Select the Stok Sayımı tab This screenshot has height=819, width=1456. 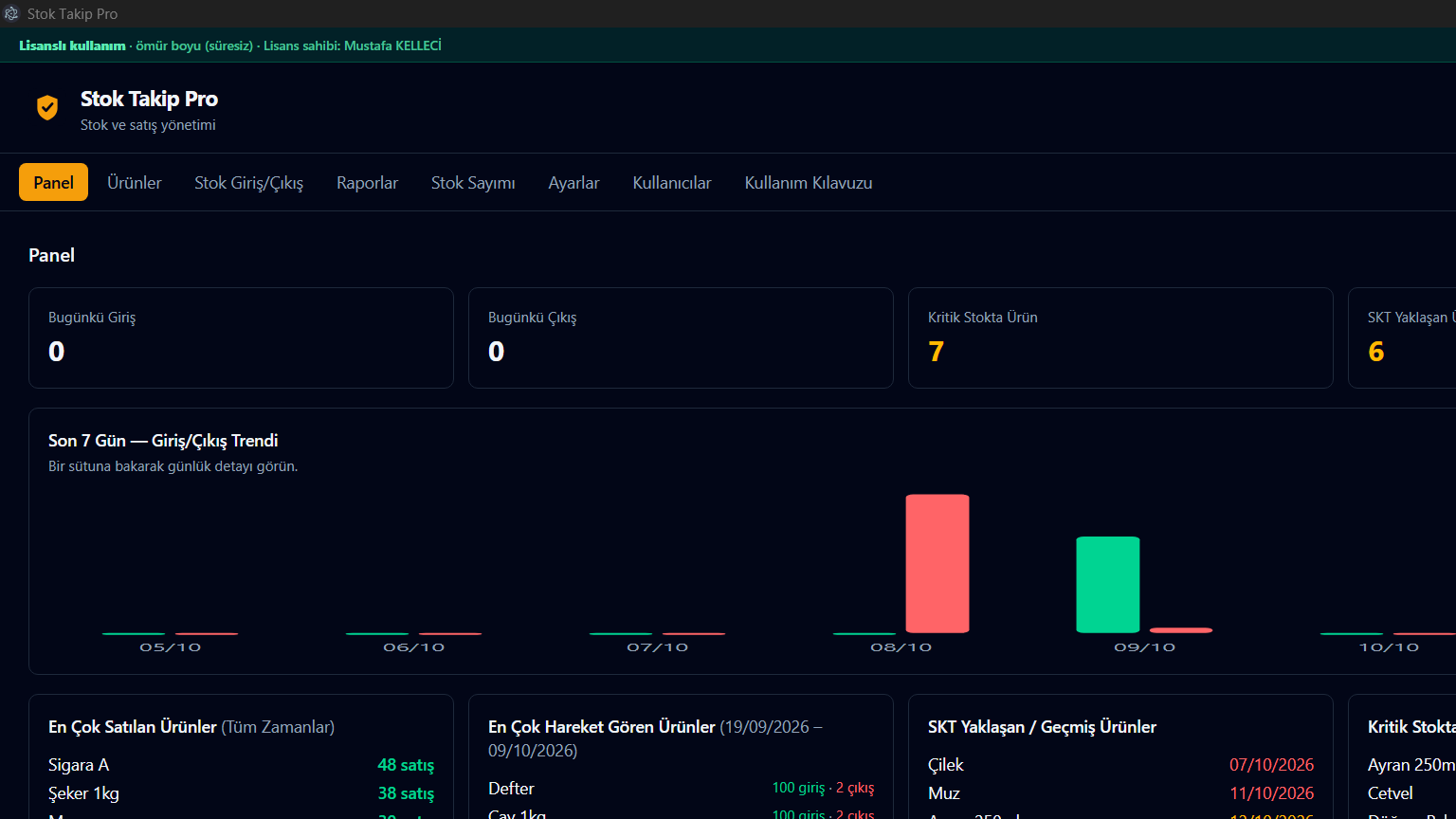[x=473, y=183]
